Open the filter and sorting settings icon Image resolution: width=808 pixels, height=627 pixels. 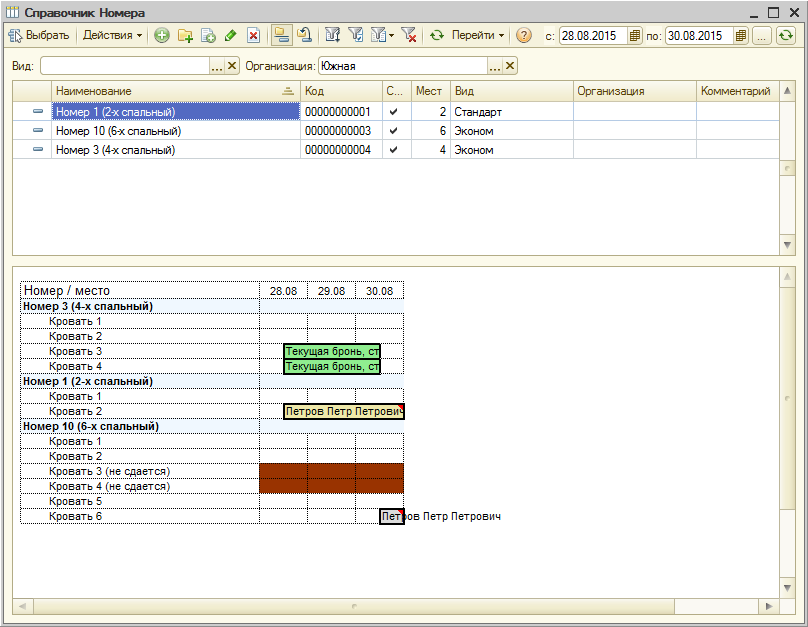[x=332, y=35]
